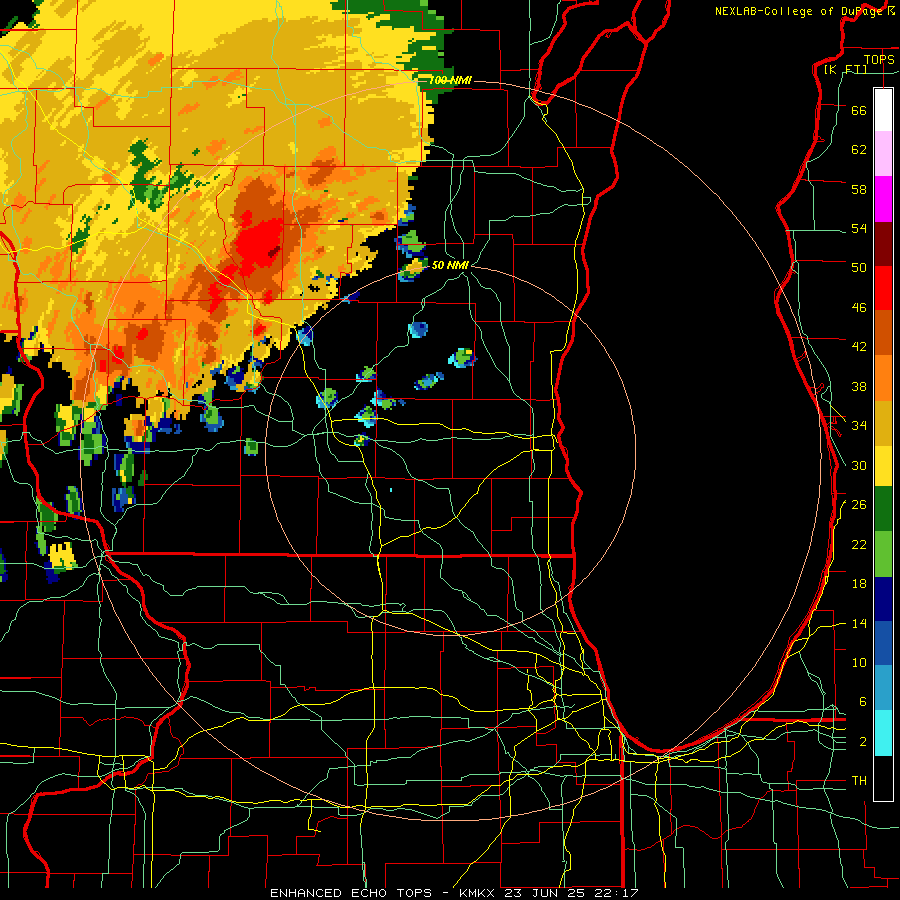Select the magenta legend swatch
The height and width of the screenshot is (900, 900).
pyautogui.click(x=883, y=199)
